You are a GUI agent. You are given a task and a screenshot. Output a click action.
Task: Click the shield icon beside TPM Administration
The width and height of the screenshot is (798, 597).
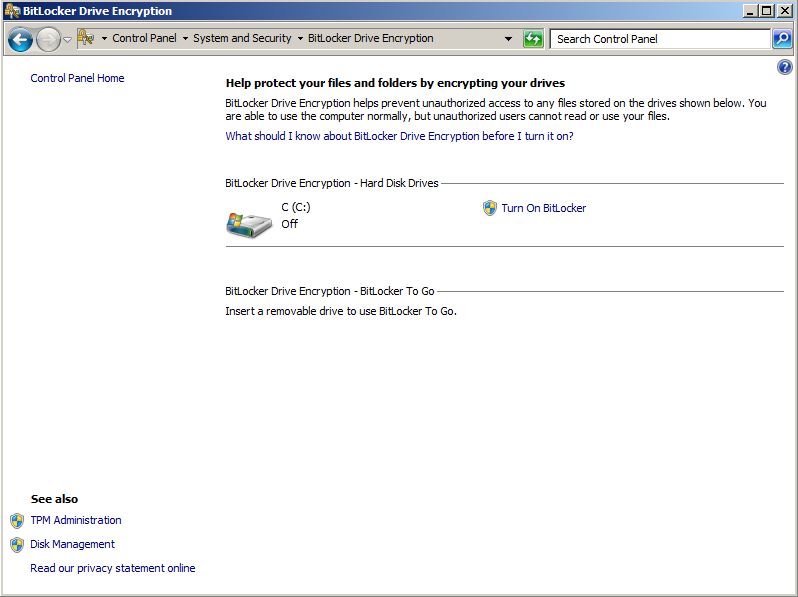[x=17, y=521]
